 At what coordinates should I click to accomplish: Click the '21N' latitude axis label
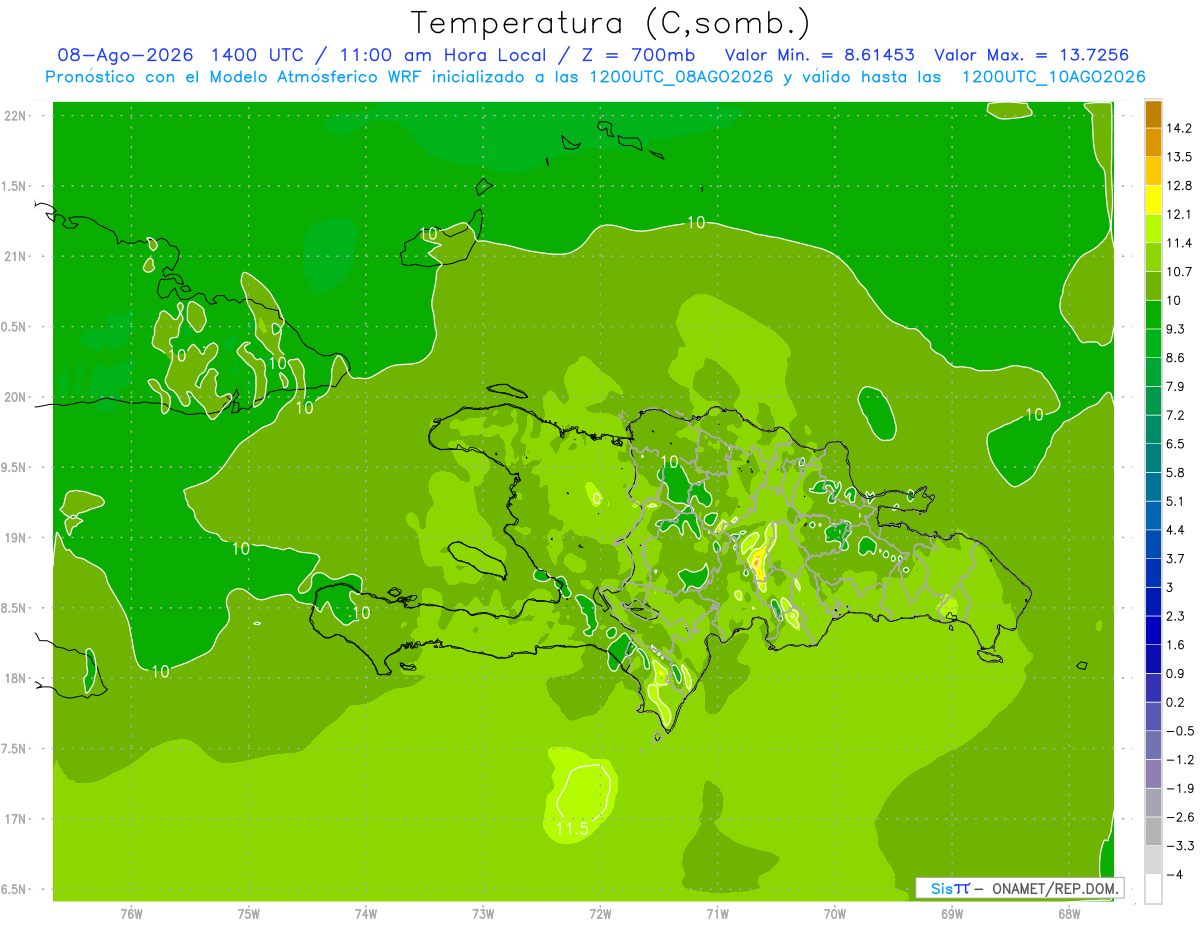pos(16,257)
